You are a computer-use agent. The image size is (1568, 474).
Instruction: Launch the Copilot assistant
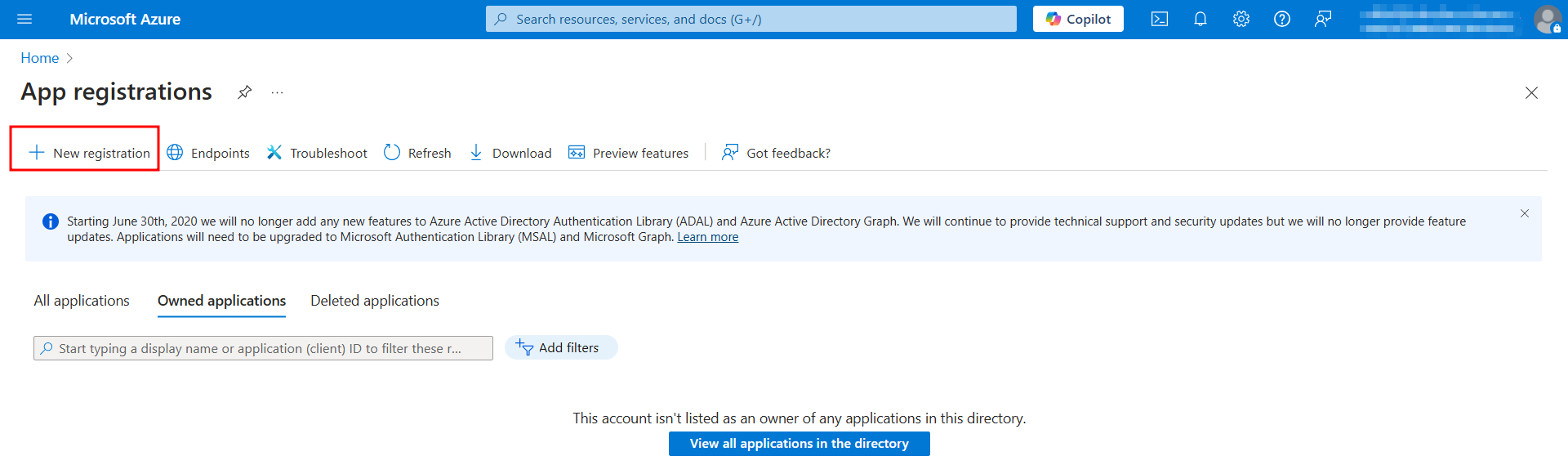pyautogui.click(x=1078, y=19)
